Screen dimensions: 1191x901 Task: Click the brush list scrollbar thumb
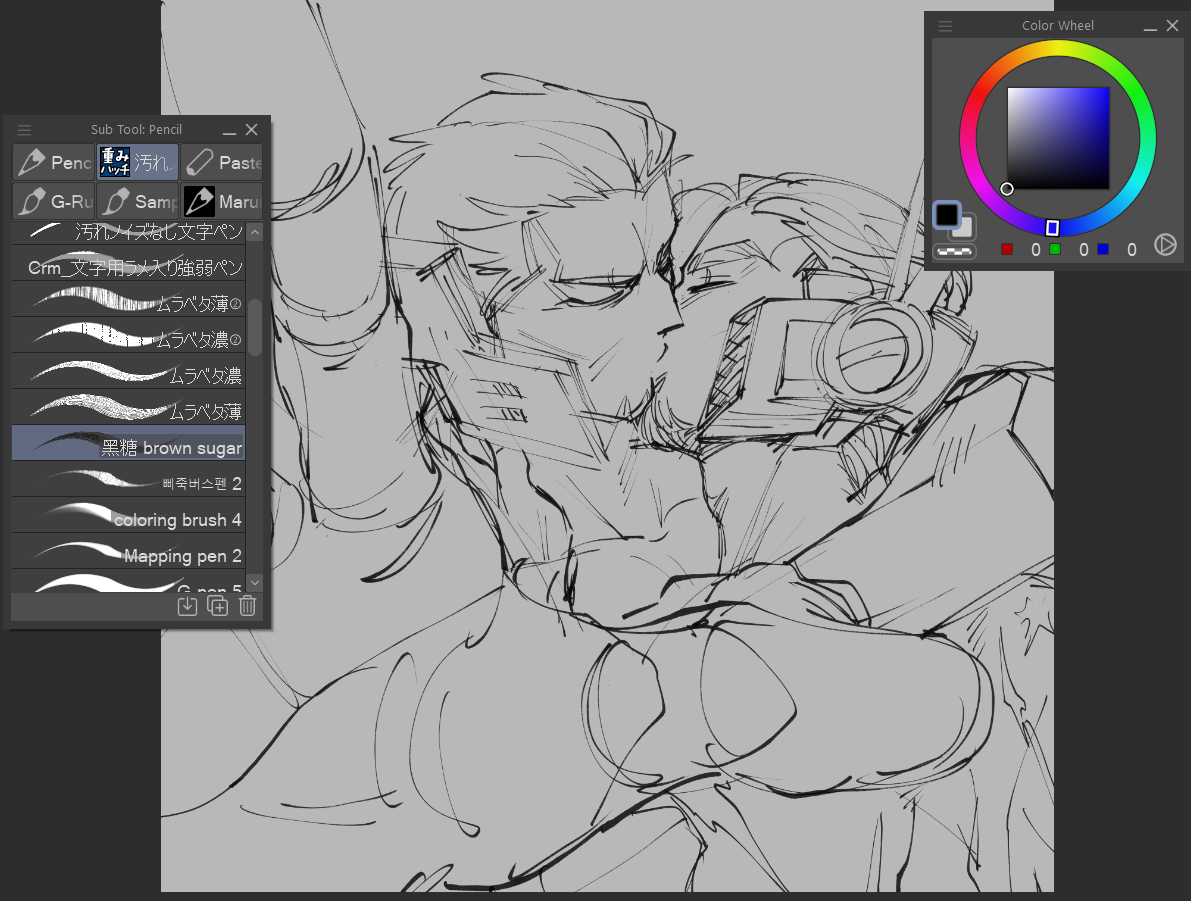(255, 325)
